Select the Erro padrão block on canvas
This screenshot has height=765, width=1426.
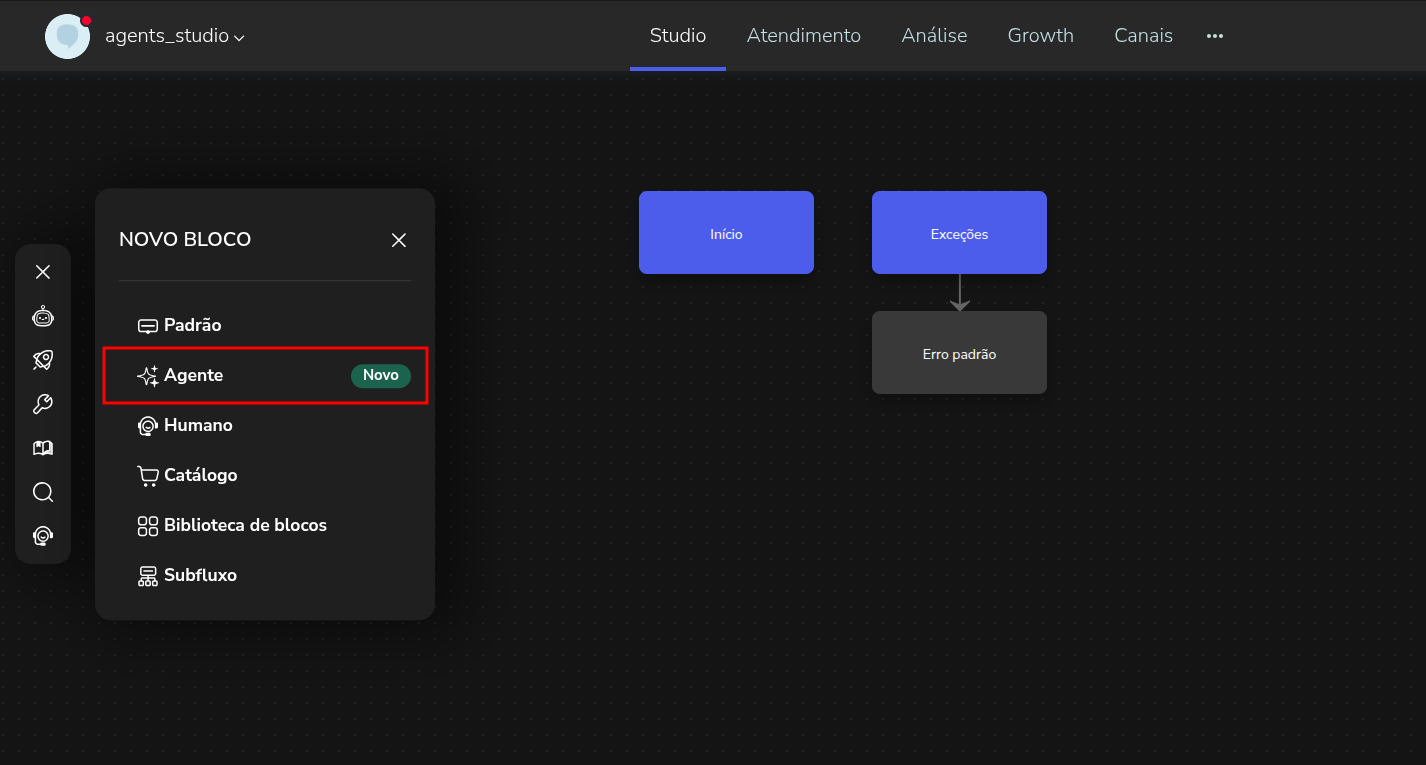(959, 353)
